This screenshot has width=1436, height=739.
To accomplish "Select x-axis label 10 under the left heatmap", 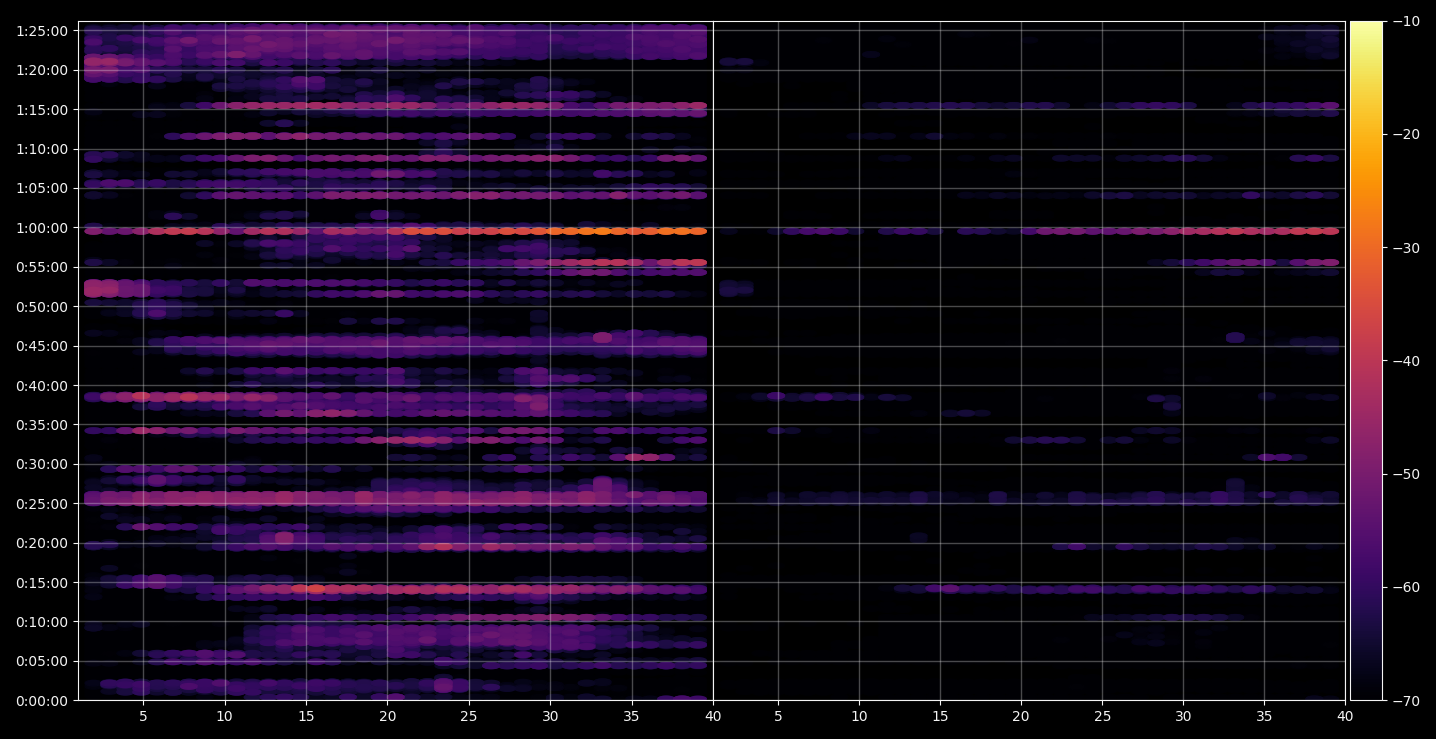I will [x=224, y=716].
